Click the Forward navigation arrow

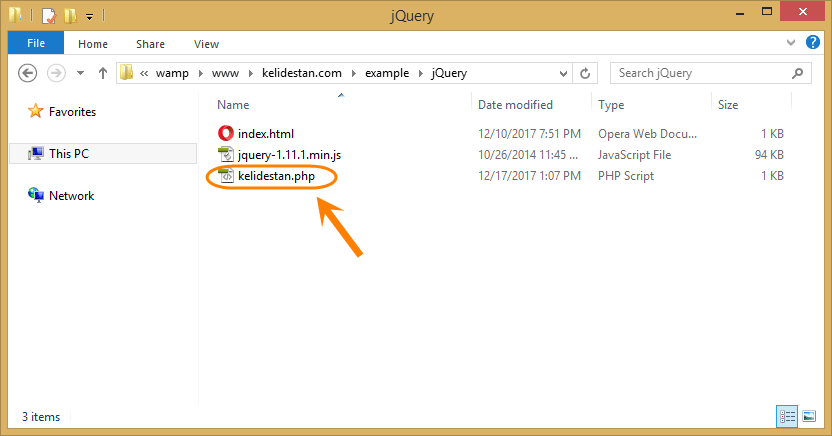(56, 73)
